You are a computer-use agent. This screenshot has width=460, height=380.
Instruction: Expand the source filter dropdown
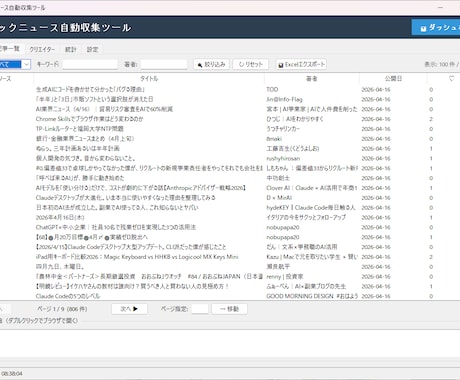[26, 64]
